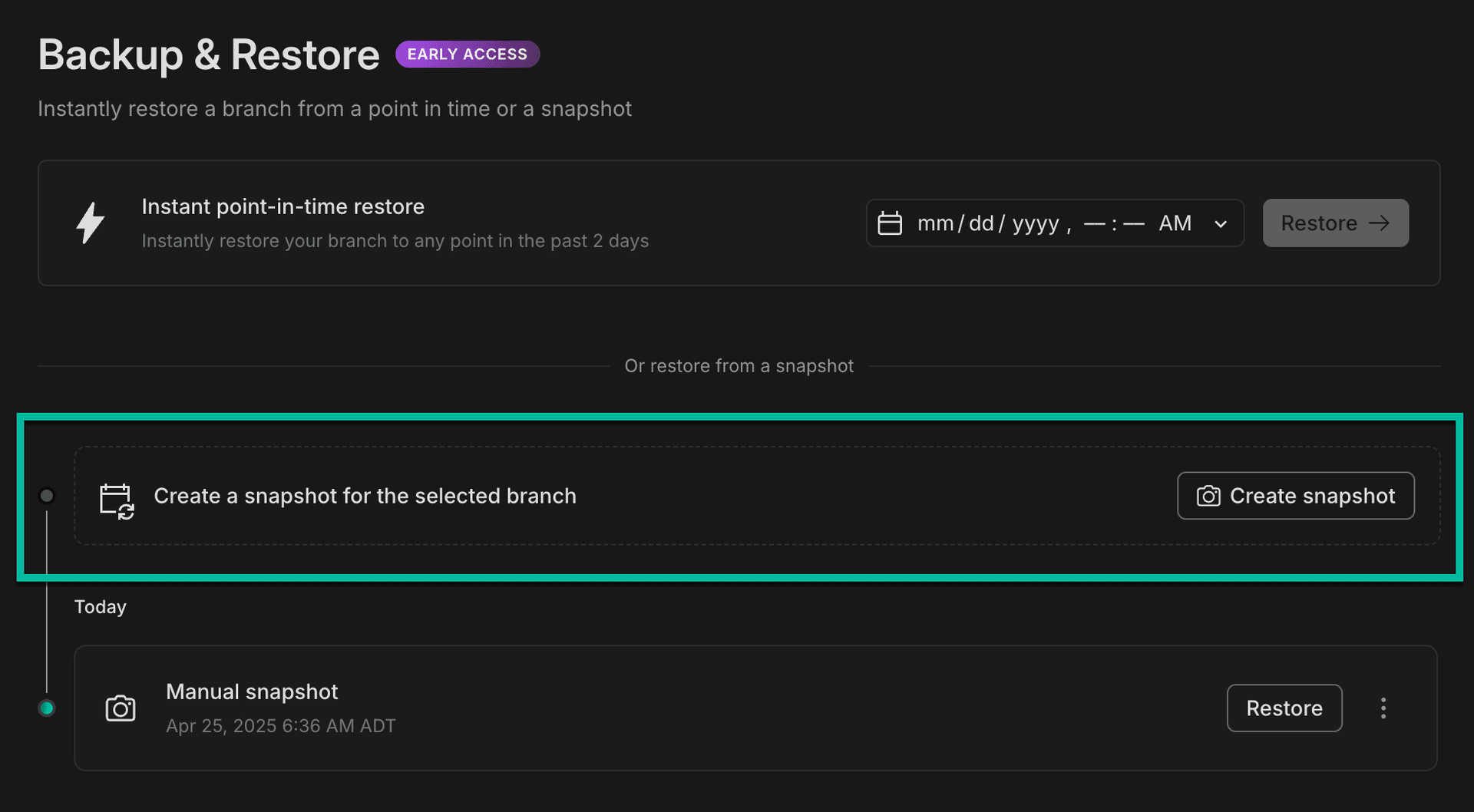Click the camera icon beside Manual snapshot
Image resolution: width=1474 pixels, height=812 pixels.
tap(120, 708)
